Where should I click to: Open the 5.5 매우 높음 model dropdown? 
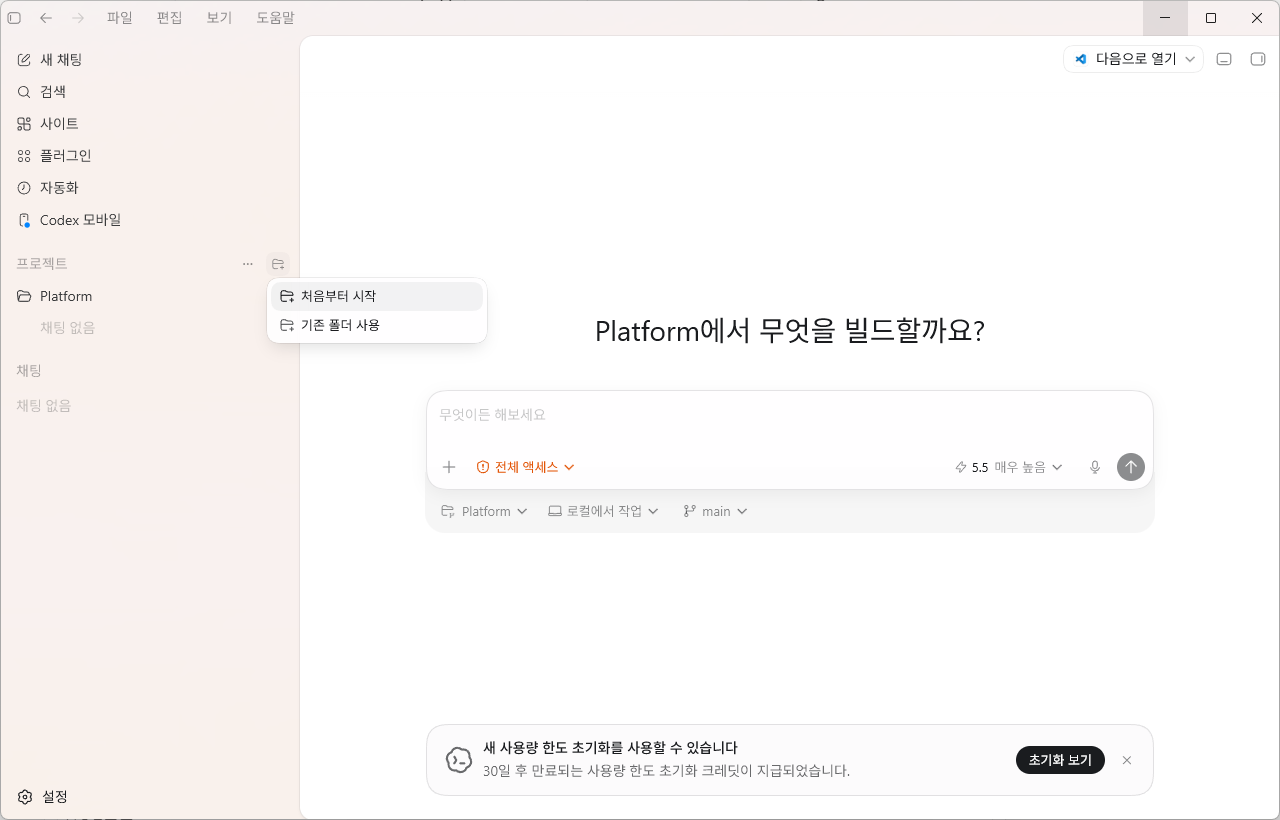1009,467
